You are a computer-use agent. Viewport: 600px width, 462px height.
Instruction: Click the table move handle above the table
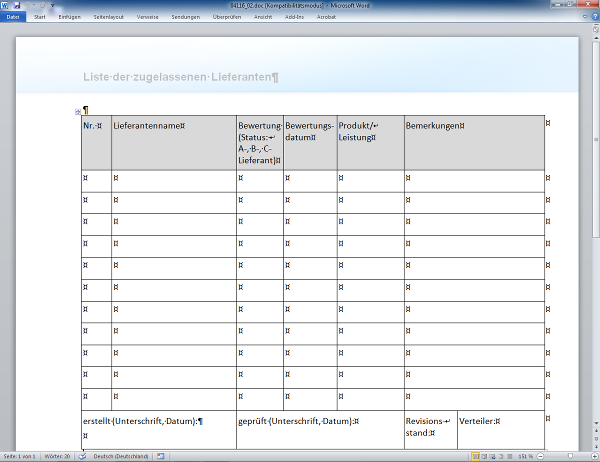click(78, 111)
